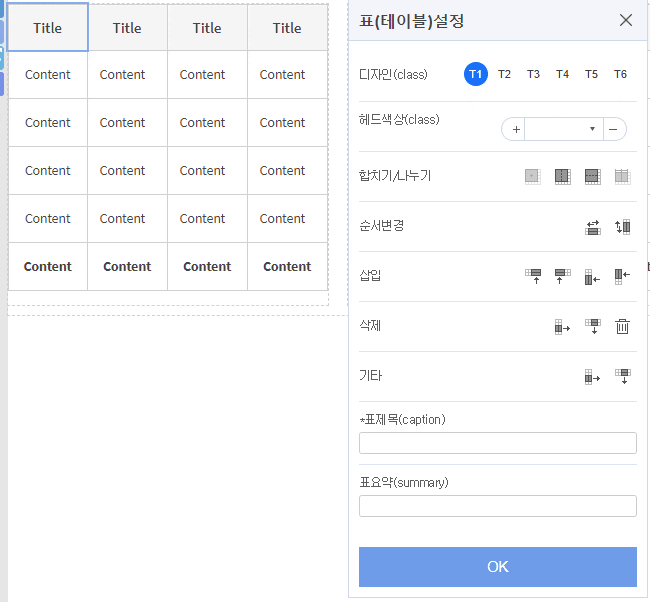Close the 표(테이블)설정 panel
The image size is (650, 602).
tap(626, 20)
